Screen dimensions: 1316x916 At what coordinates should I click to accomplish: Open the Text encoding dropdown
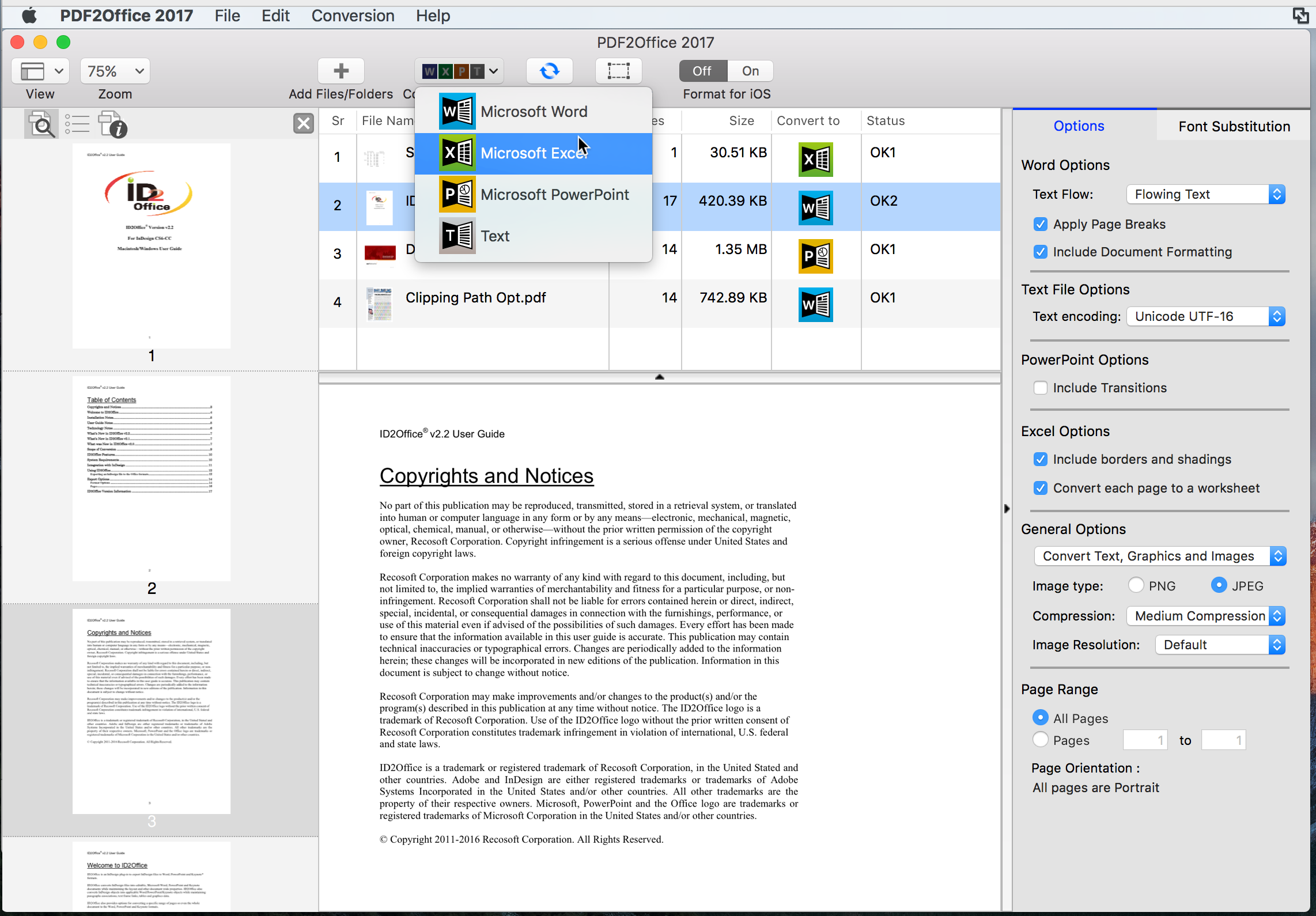(x=1206, y=316)
